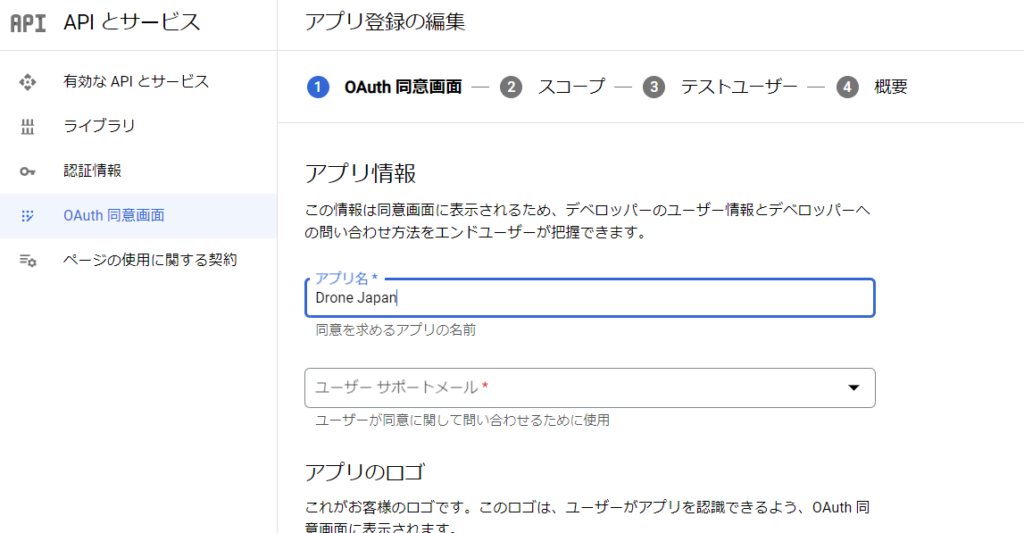Click the OAuth consent screen sidebar icon

coord(28,215)
